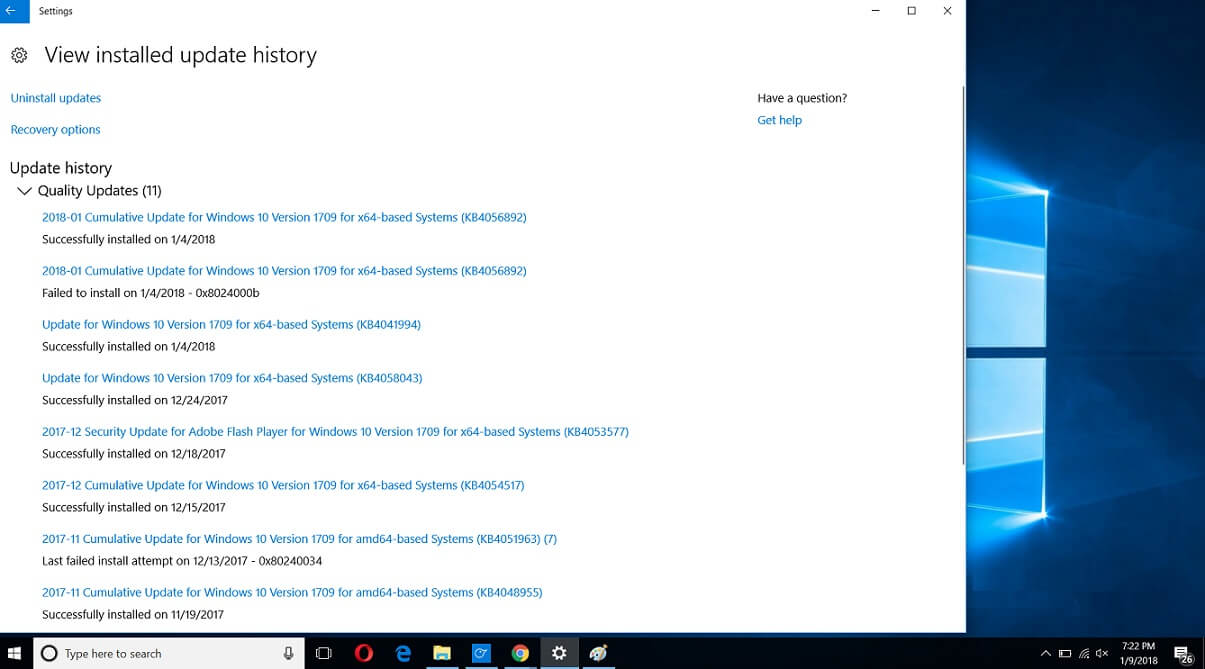Open the KB4056892 cumulative update details
This screenshot has height=669, width=1205.
pyautogui.click(x=283, y=217)
